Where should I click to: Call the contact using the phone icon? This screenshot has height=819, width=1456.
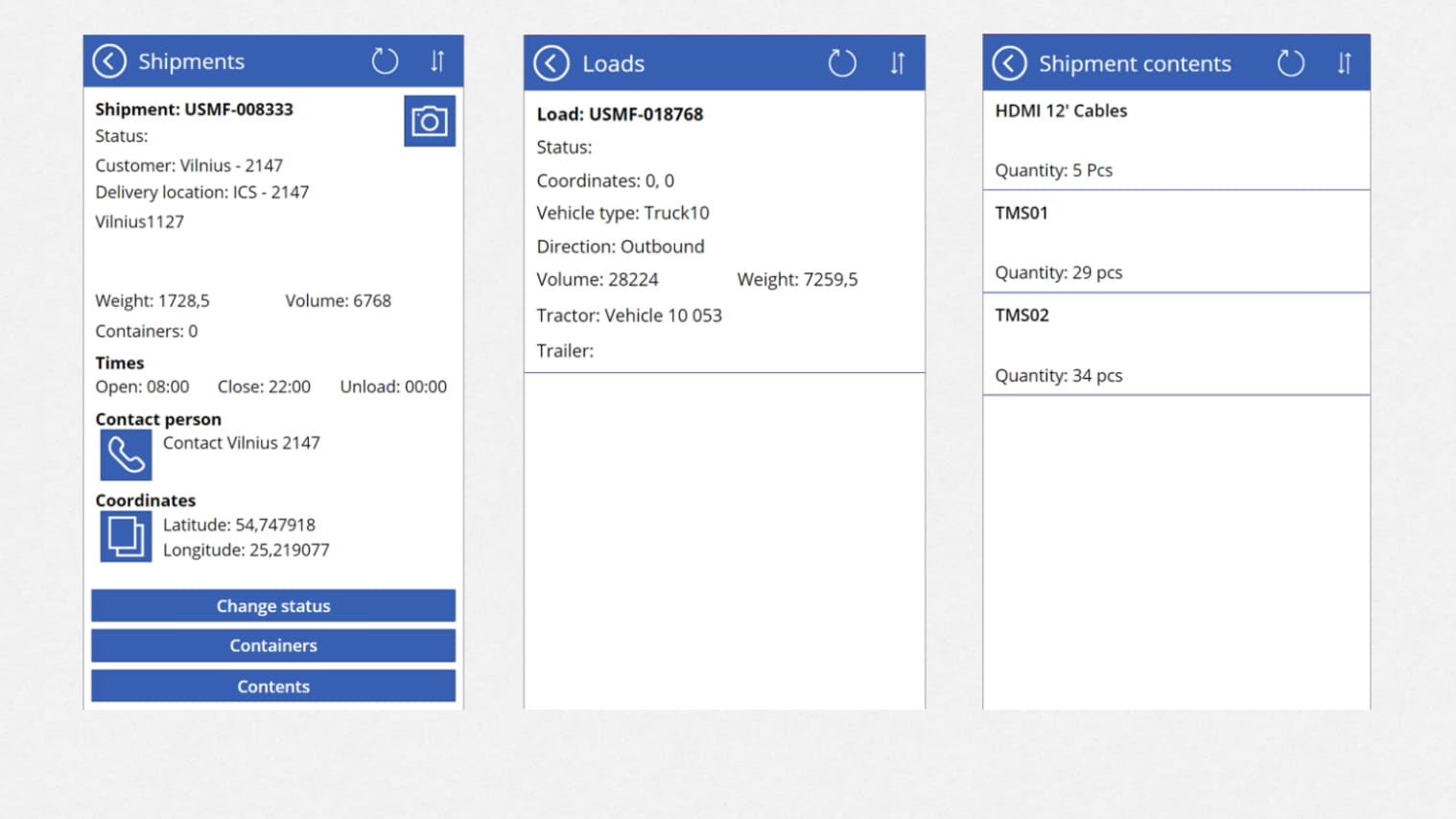[125, 453]
